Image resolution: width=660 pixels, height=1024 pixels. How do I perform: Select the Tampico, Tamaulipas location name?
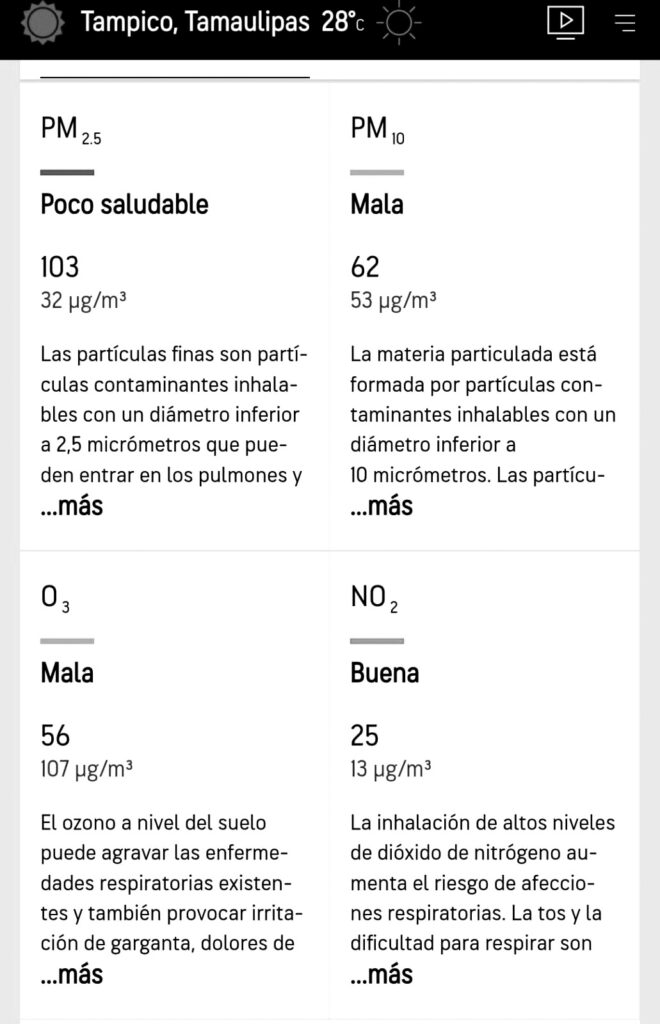(194, 22)
